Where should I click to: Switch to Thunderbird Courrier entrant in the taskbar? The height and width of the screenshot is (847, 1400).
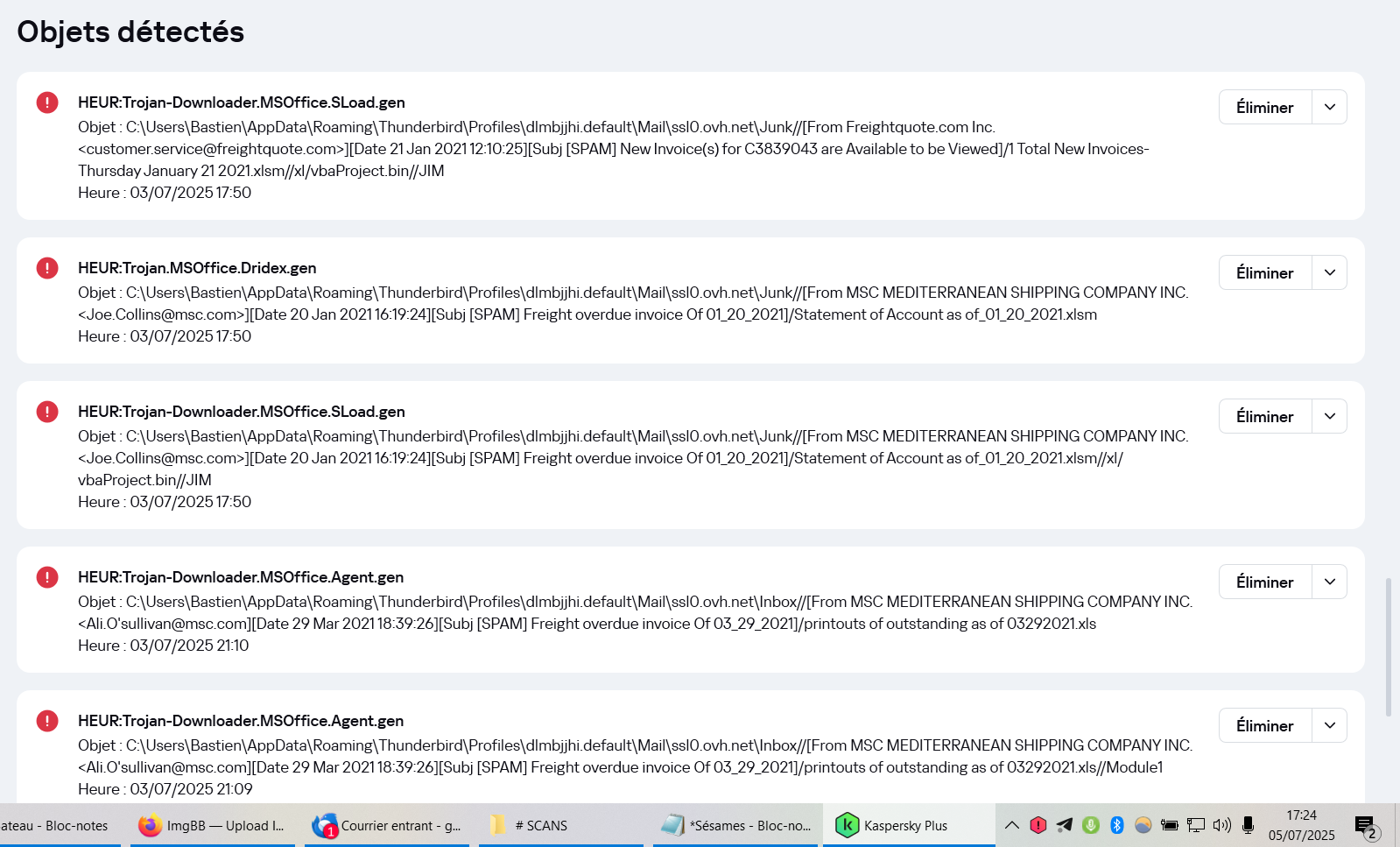click(x=387, y=825)
